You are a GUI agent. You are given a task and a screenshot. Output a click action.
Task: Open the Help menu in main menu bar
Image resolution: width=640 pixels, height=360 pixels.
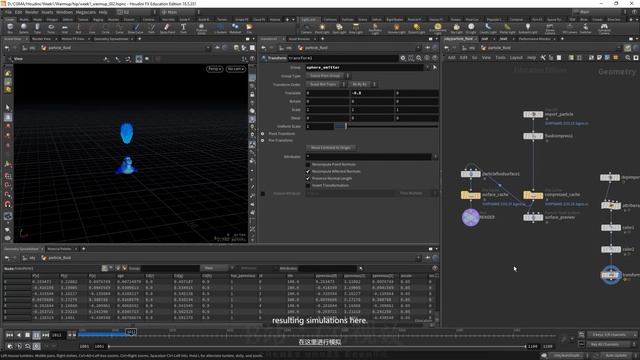103,12
